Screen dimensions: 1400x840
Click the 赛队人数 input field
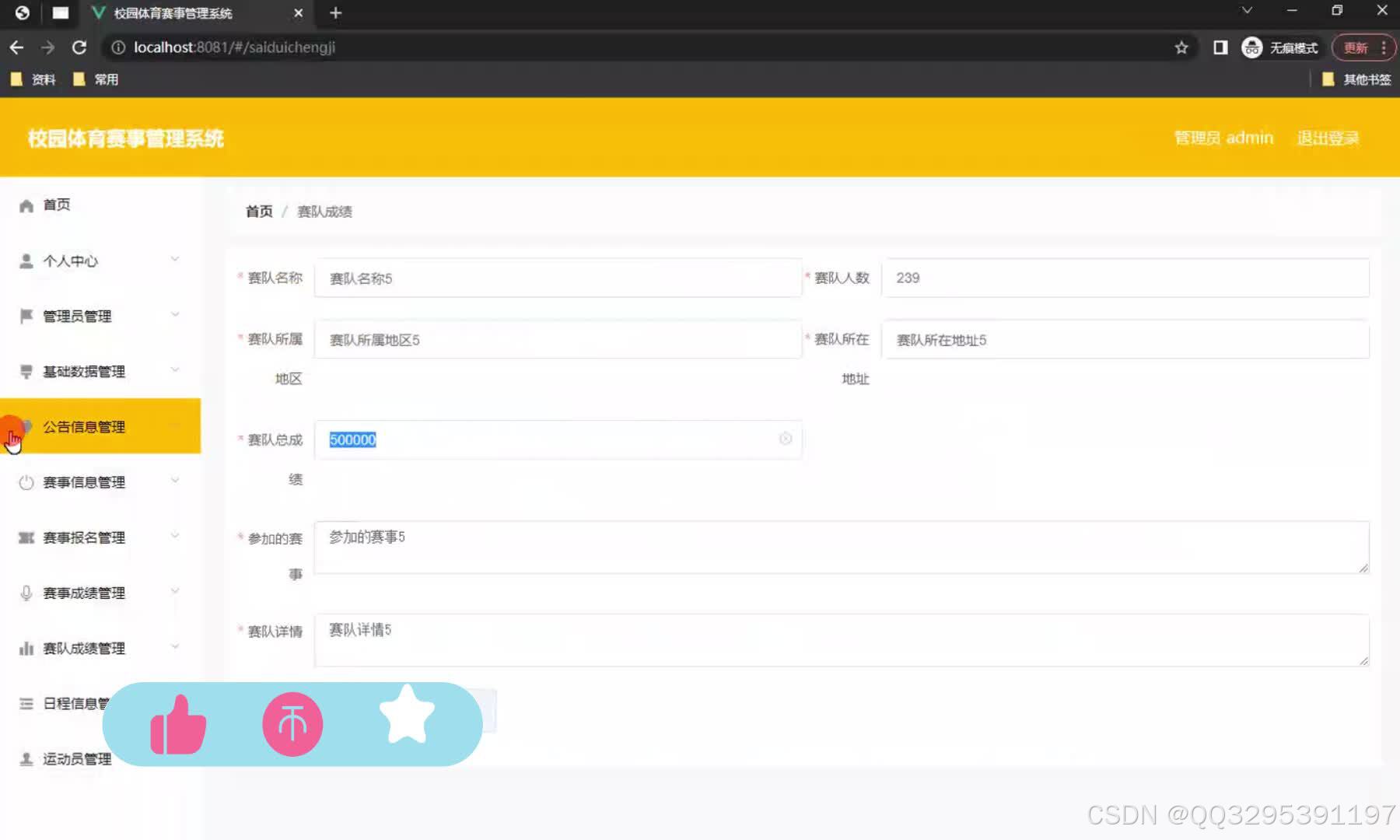click(x=1125, y=278)
